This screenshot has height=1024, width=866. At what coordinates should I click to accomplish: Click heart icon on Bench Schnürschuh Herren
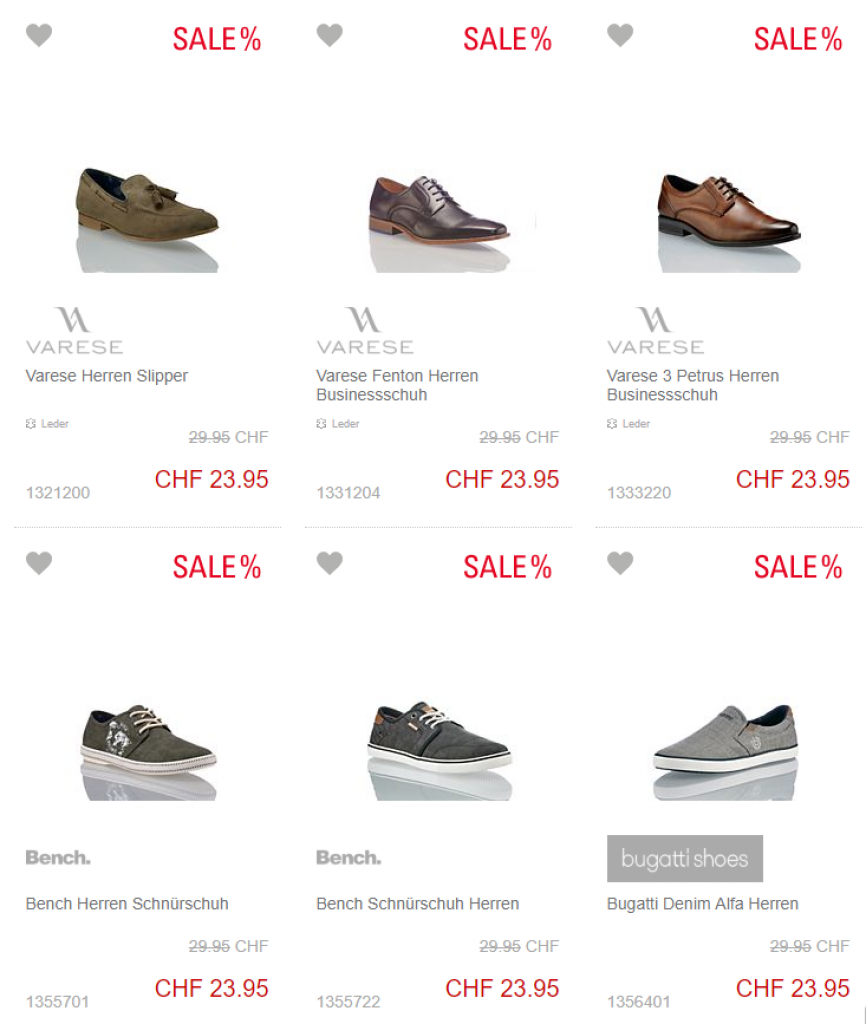click(x=329, y=563)
